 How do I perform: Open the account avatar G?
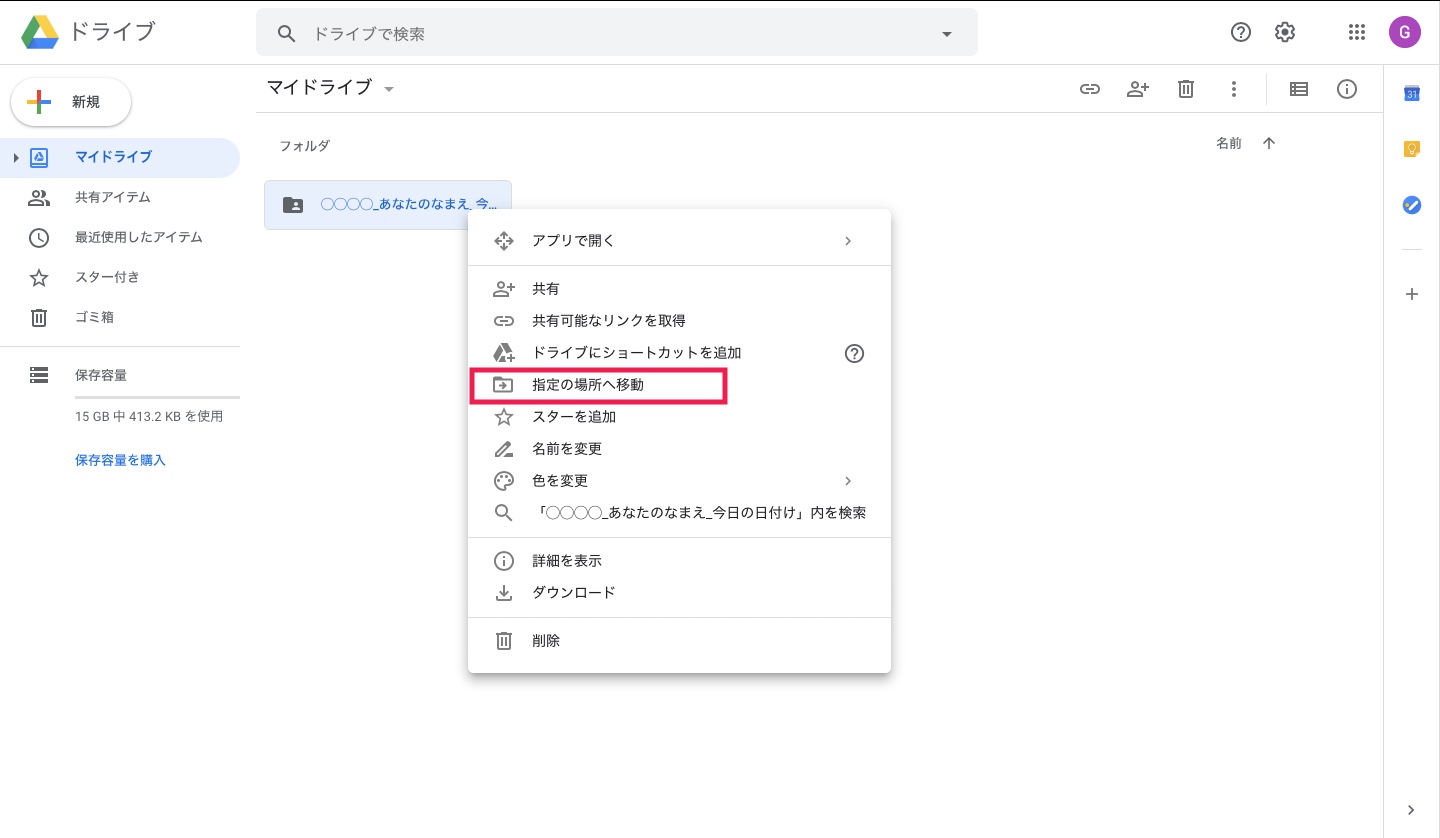point(1405,32)
